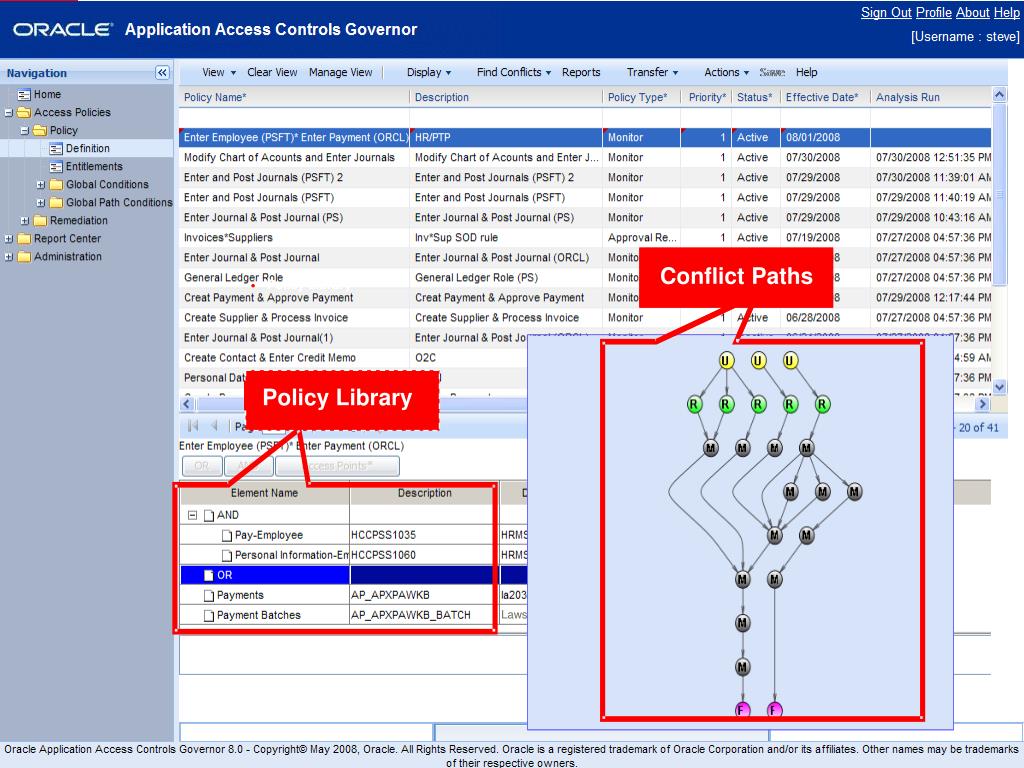This screenshot has width=1024, height=768.
Task: Click the Definition page icon
Action: click(56, 149)
